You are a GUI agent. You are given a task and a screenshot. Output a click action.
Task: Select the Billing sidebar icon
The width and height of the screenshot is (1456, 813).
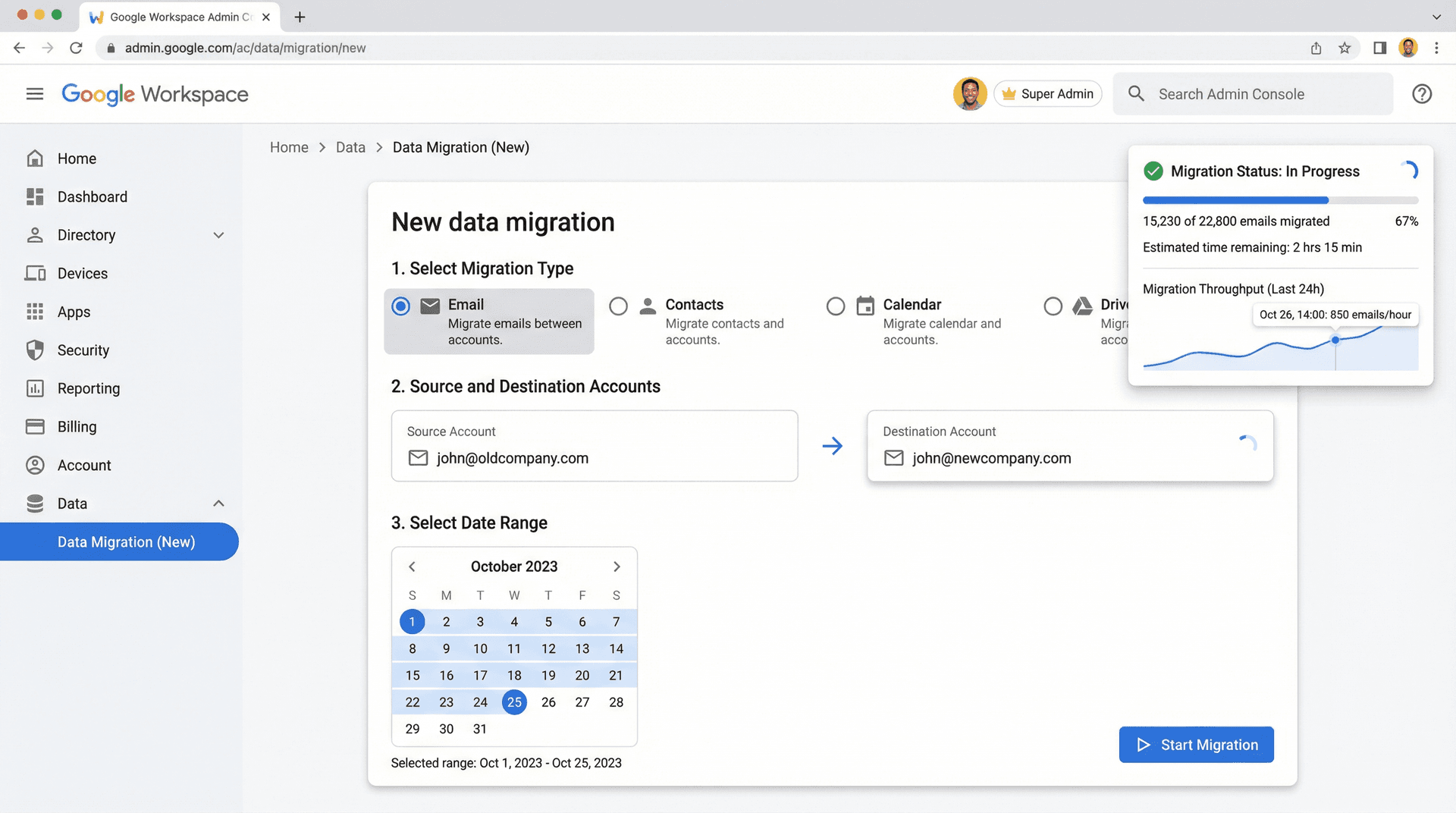(35, 426)
